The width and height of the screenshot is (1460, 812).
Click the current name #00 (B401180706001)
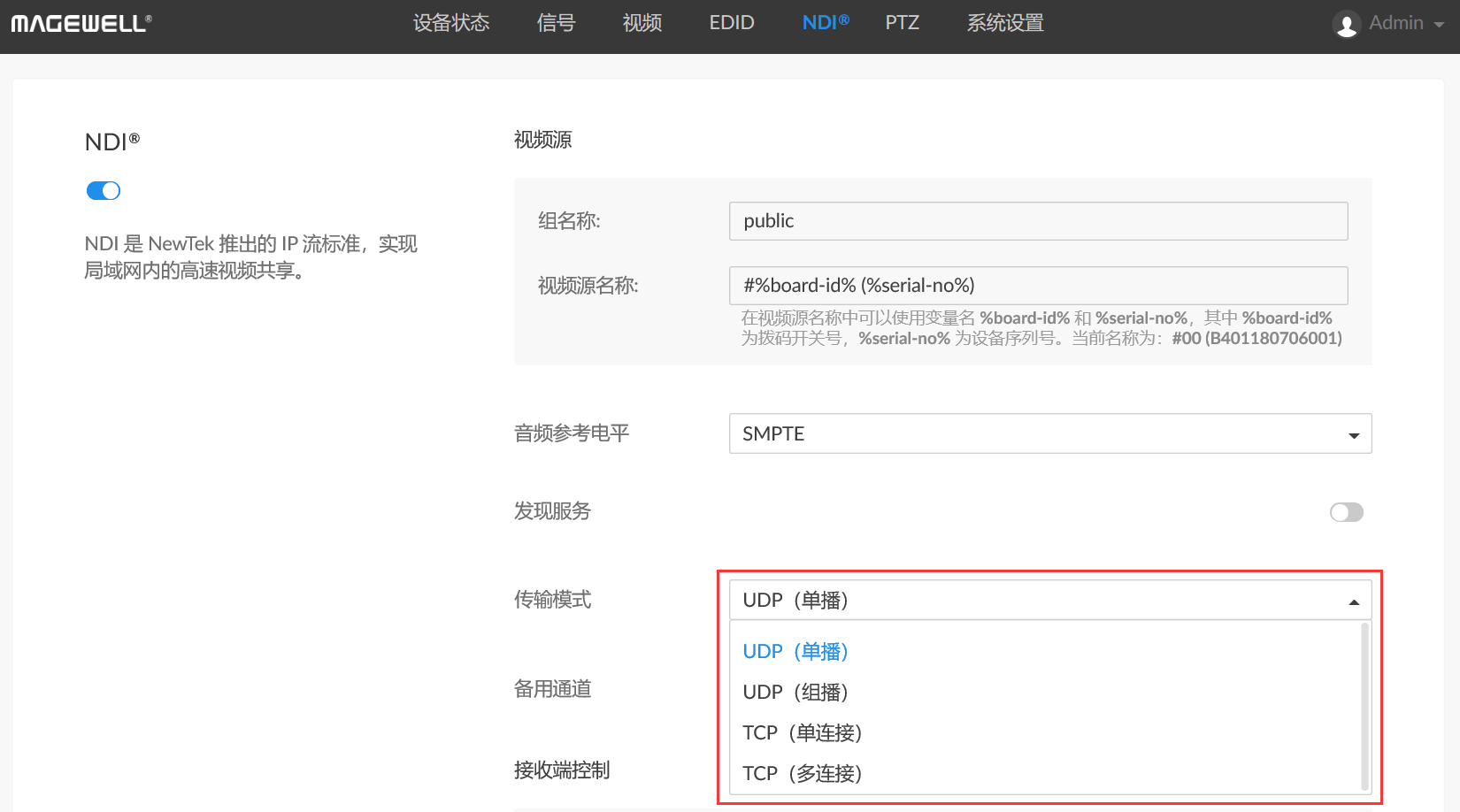(1256, 338)
